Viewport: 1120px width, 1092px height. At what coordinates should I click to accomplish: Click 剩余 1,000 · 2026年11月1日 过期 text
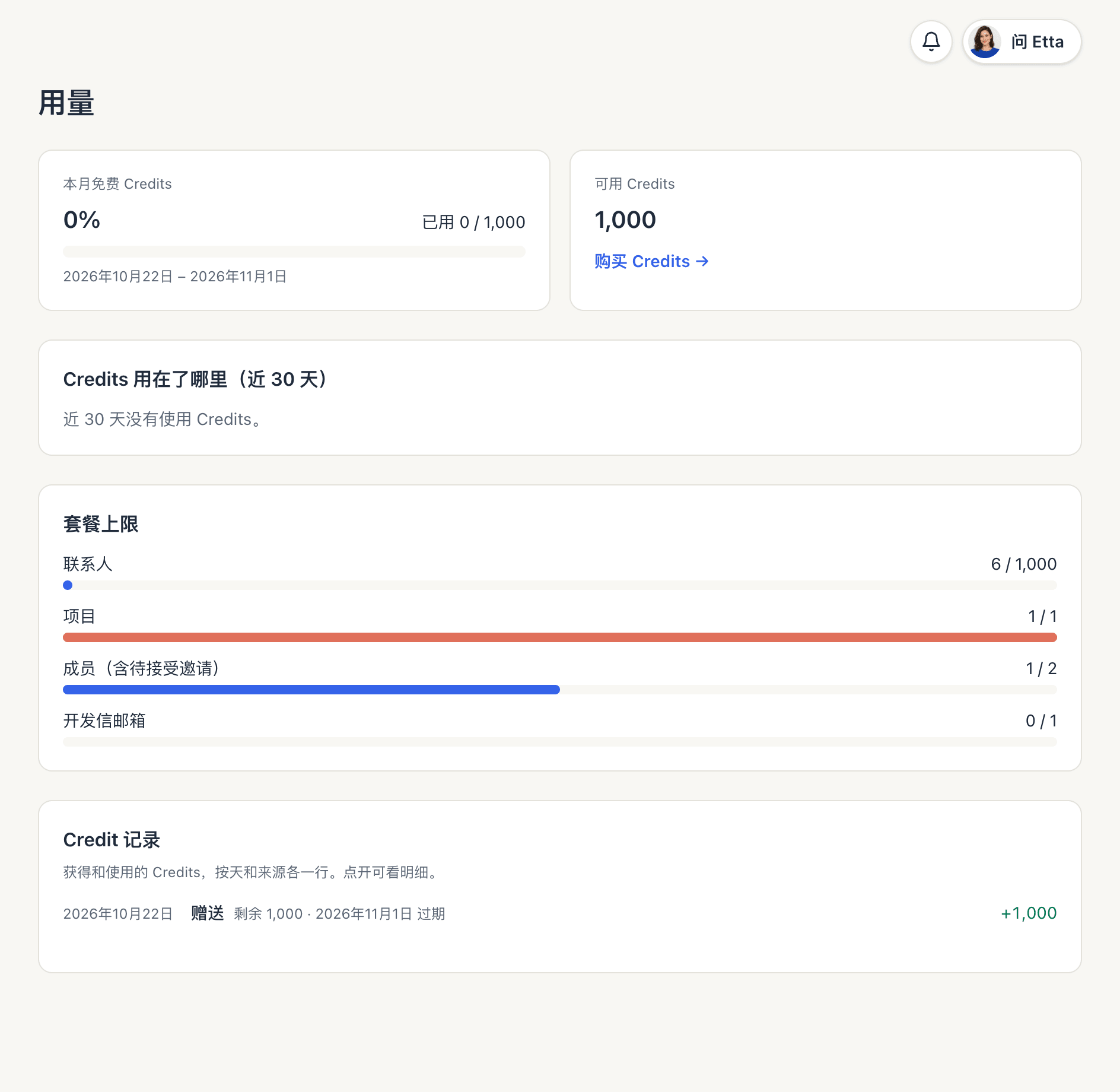point(339,914)
